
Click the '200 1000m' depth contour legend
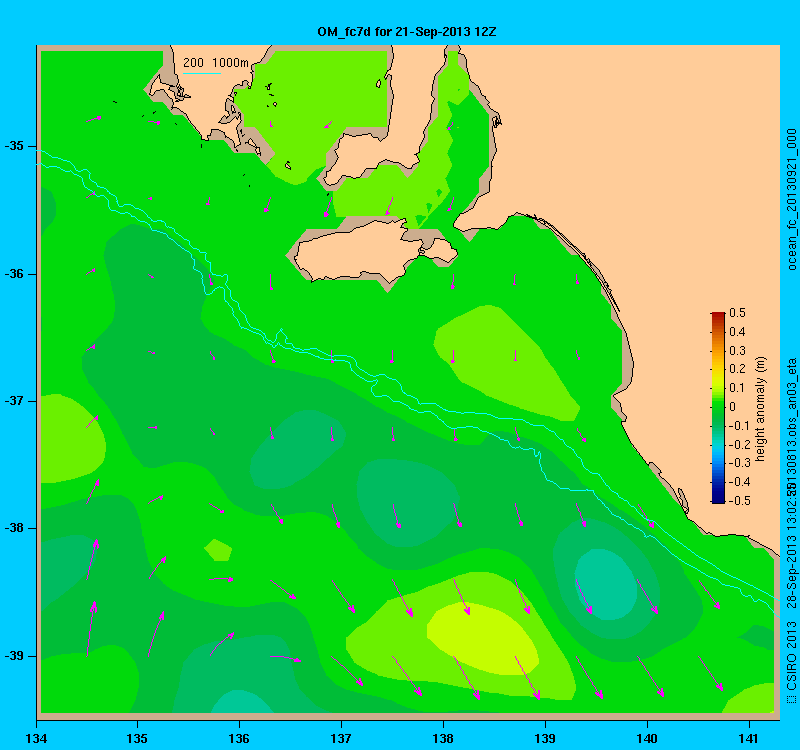click(x=216, y=63)
